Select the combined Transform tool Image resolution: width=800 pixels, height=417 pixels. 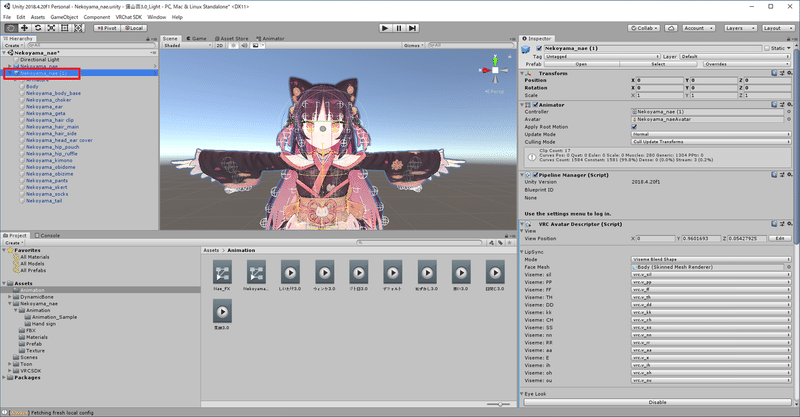(79, 28)
